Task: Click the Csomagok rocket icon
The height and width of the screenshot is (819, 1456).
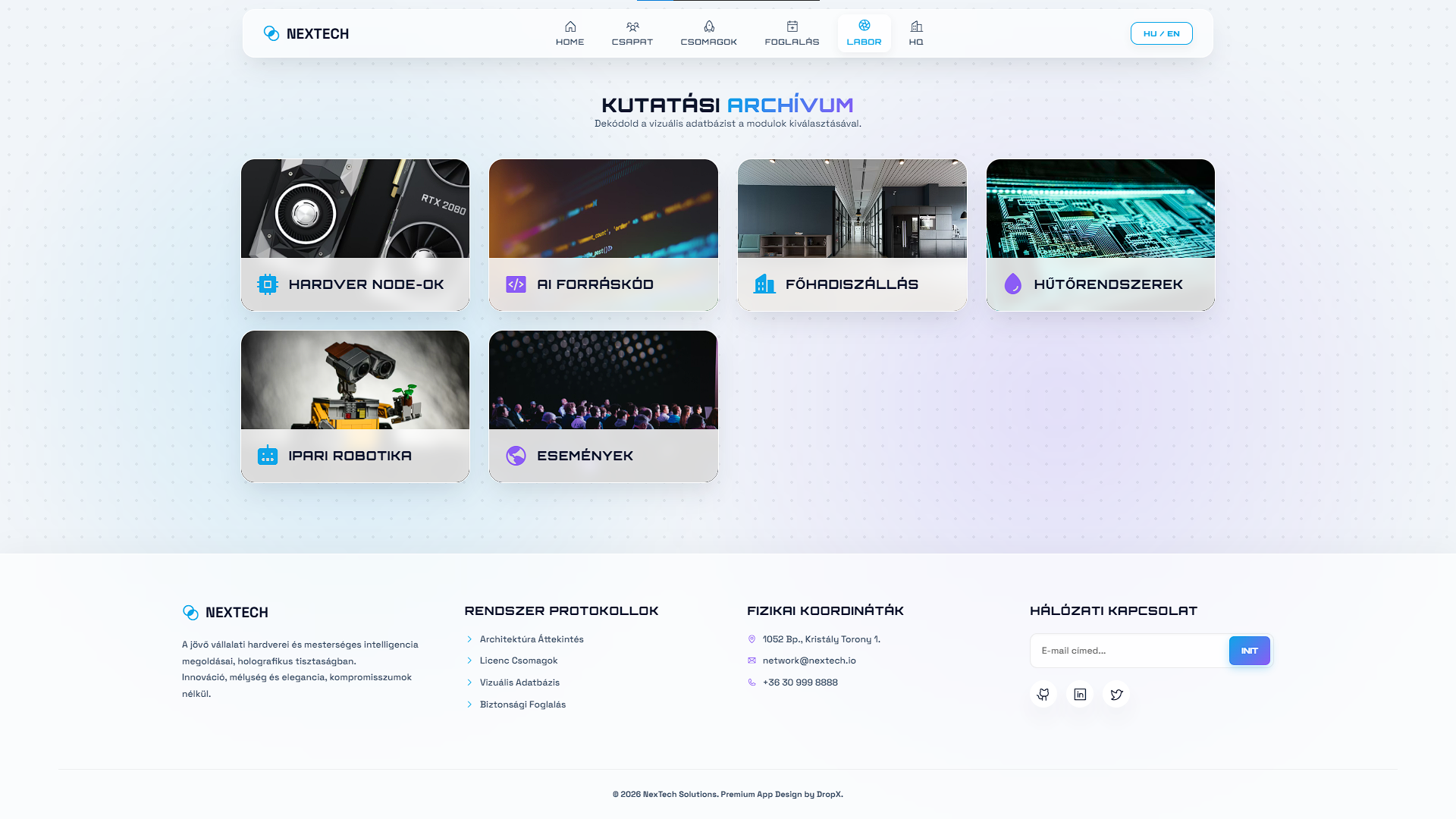Action: pos(709,27)
